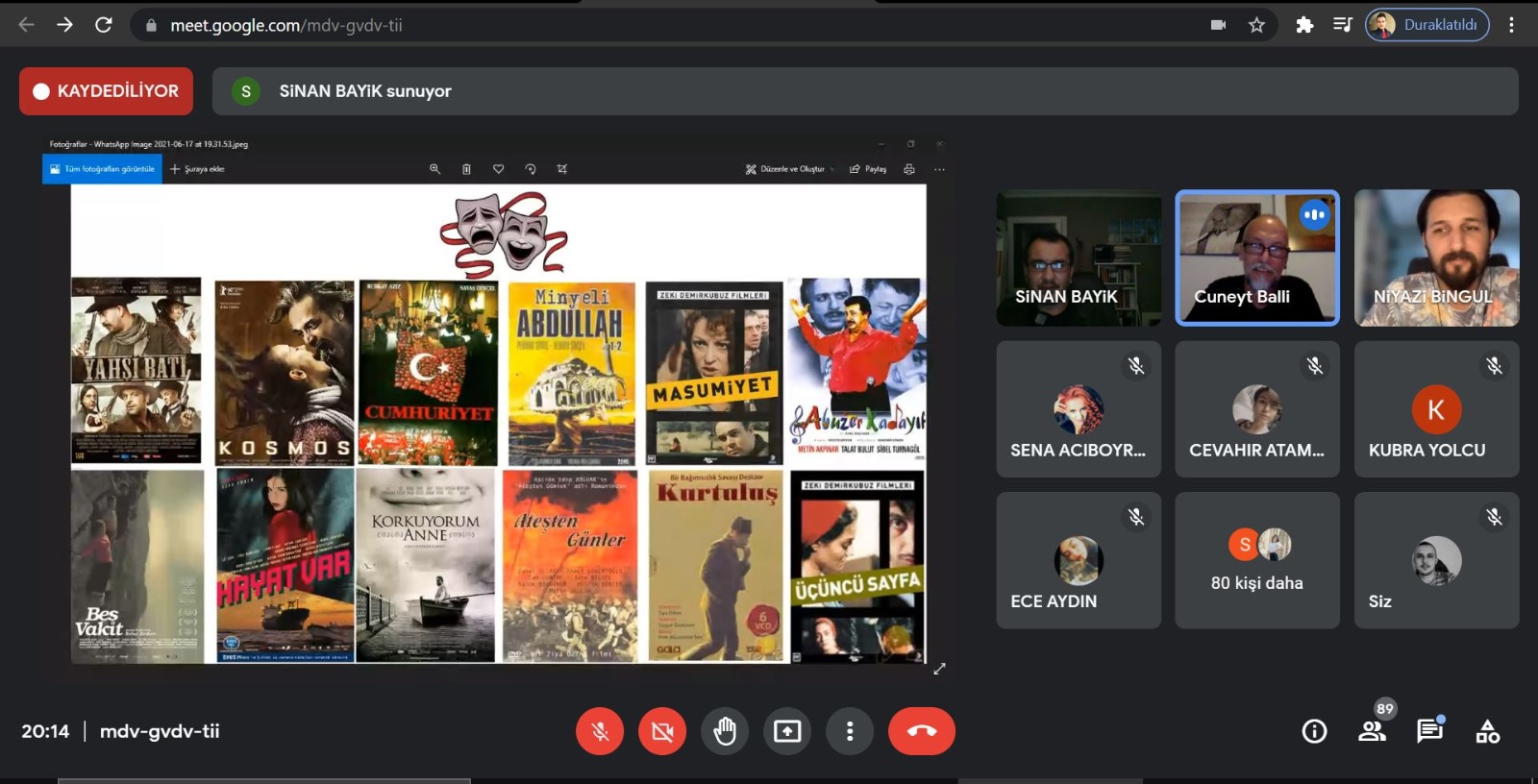Screen dimensions: 1538x784
Task: Click the camera permission icon in the address bar
Action: coord(1218,25)
